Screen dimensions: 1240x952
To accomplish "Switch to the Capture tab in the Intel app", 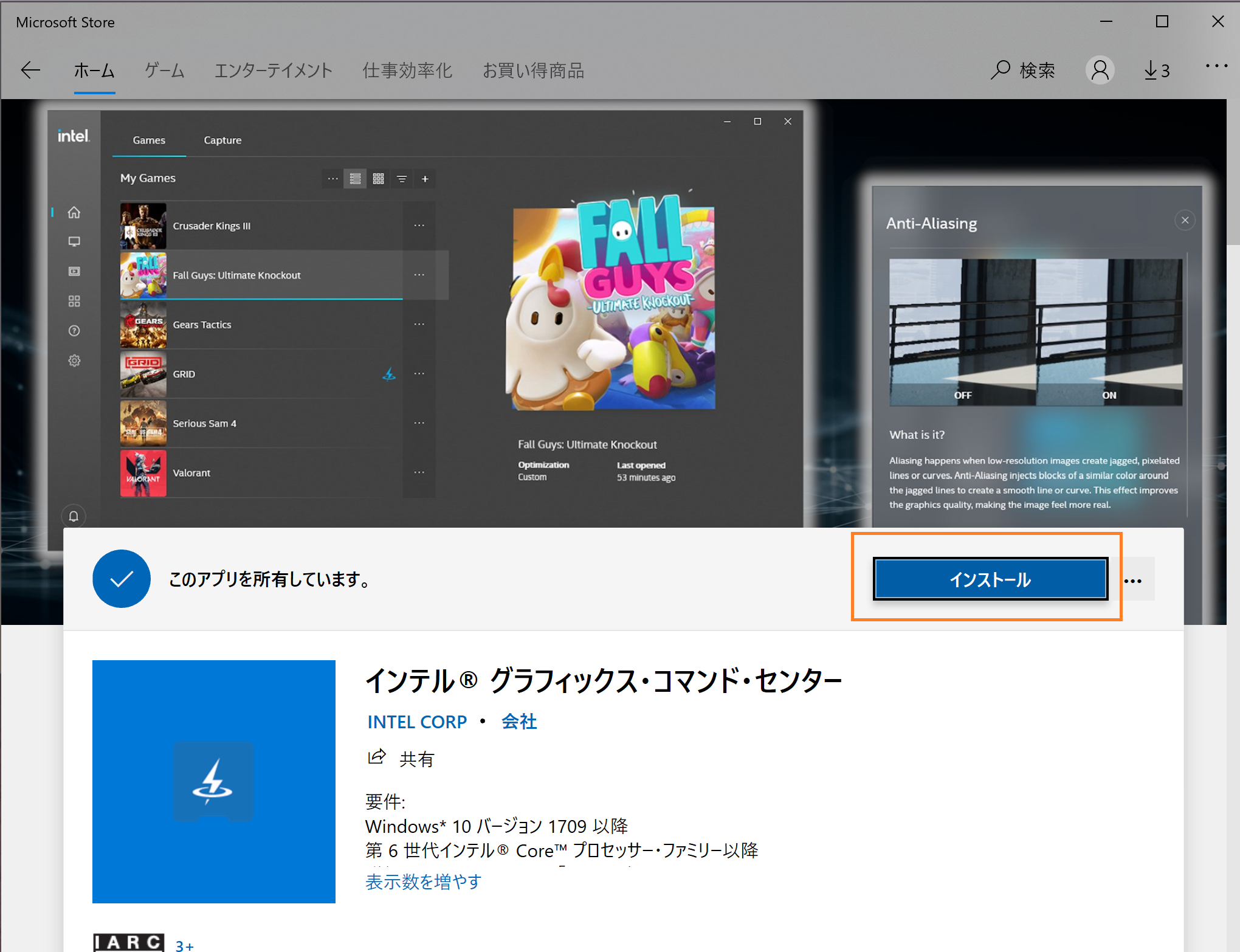I will click(222, 140).
